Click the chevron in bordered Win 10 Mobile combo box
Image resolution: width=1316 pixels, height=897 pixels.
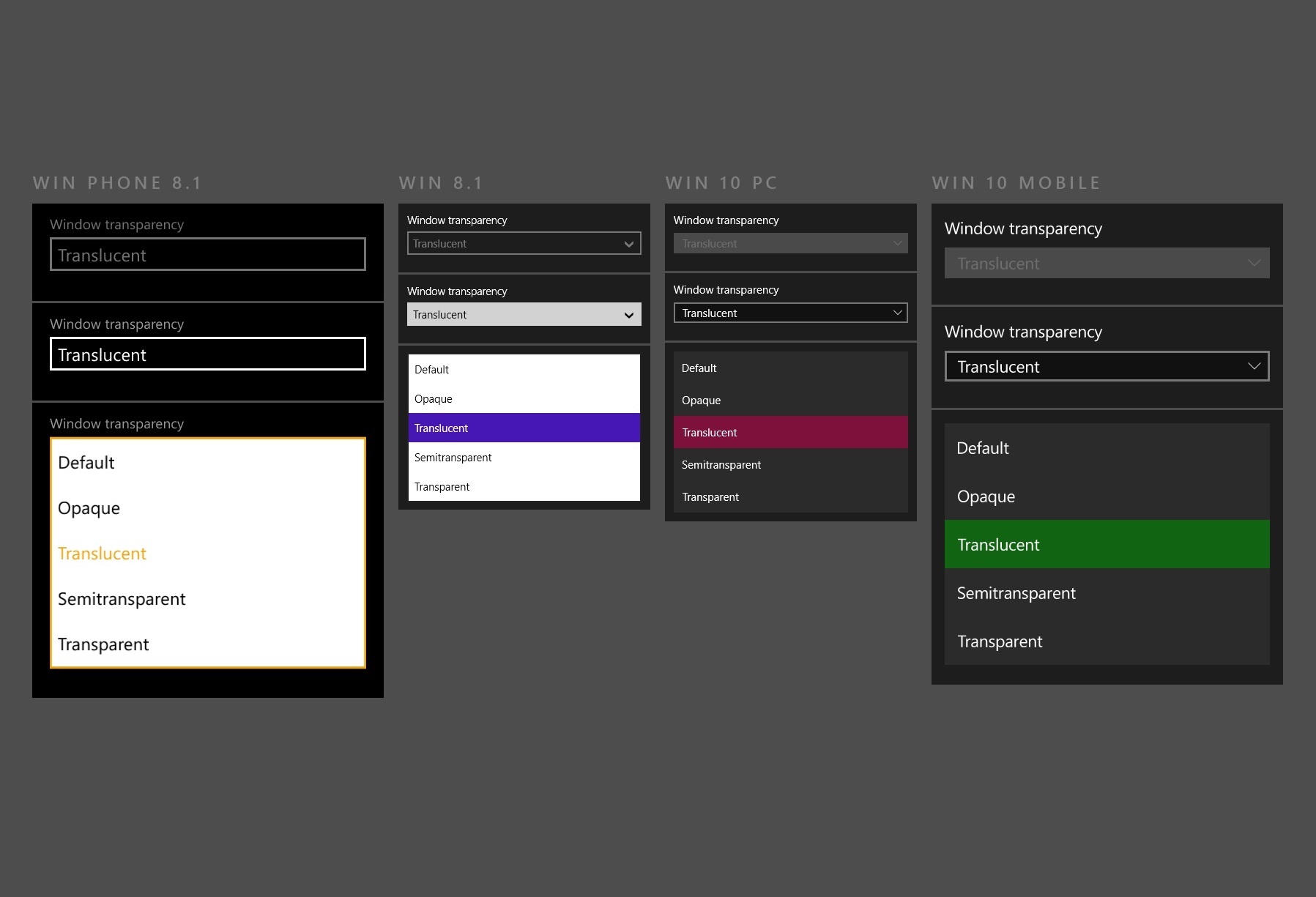tap(1254, 366)
